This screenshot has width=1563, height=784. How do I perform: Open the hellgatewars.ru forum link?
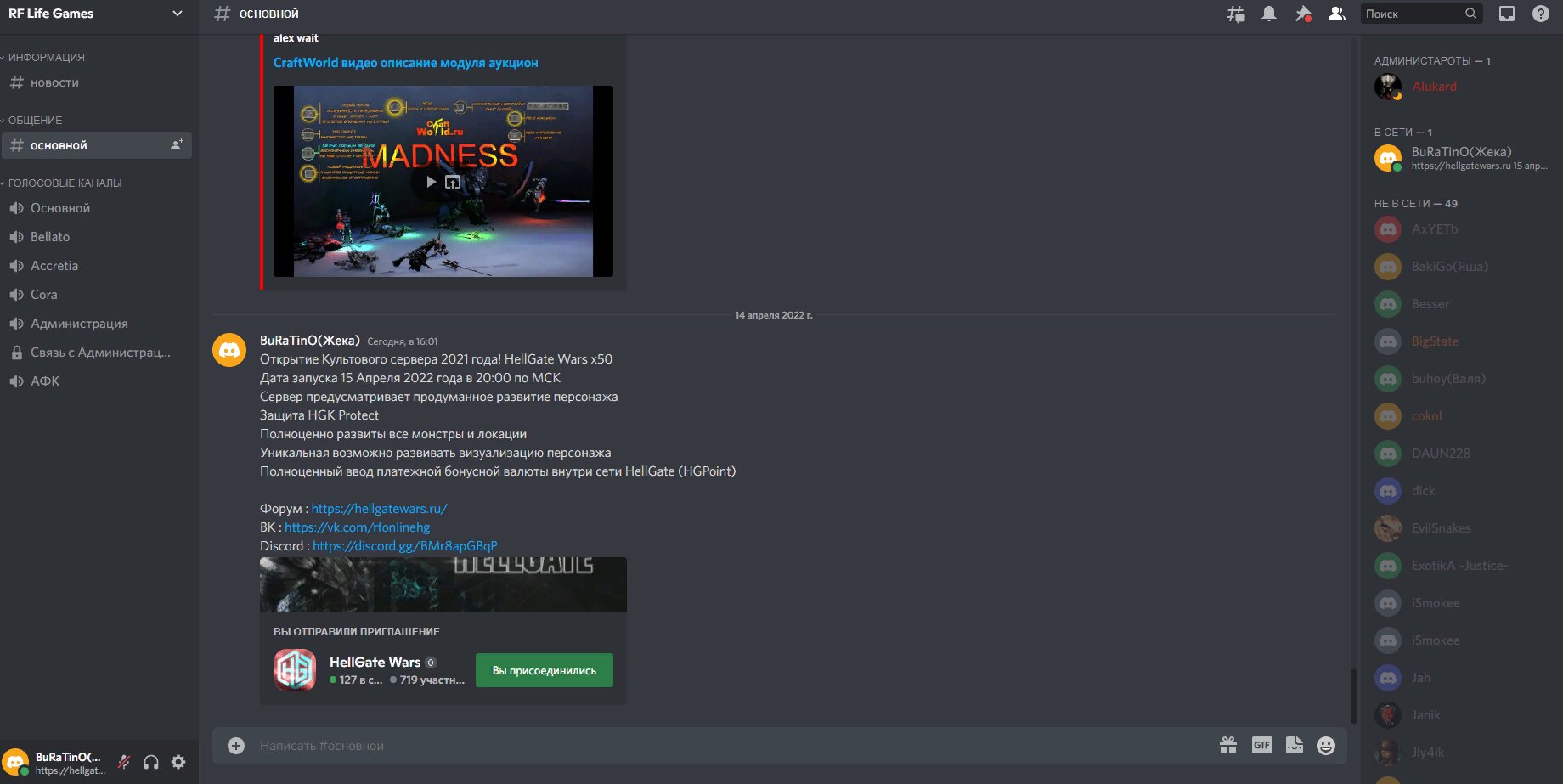[379, 509]
